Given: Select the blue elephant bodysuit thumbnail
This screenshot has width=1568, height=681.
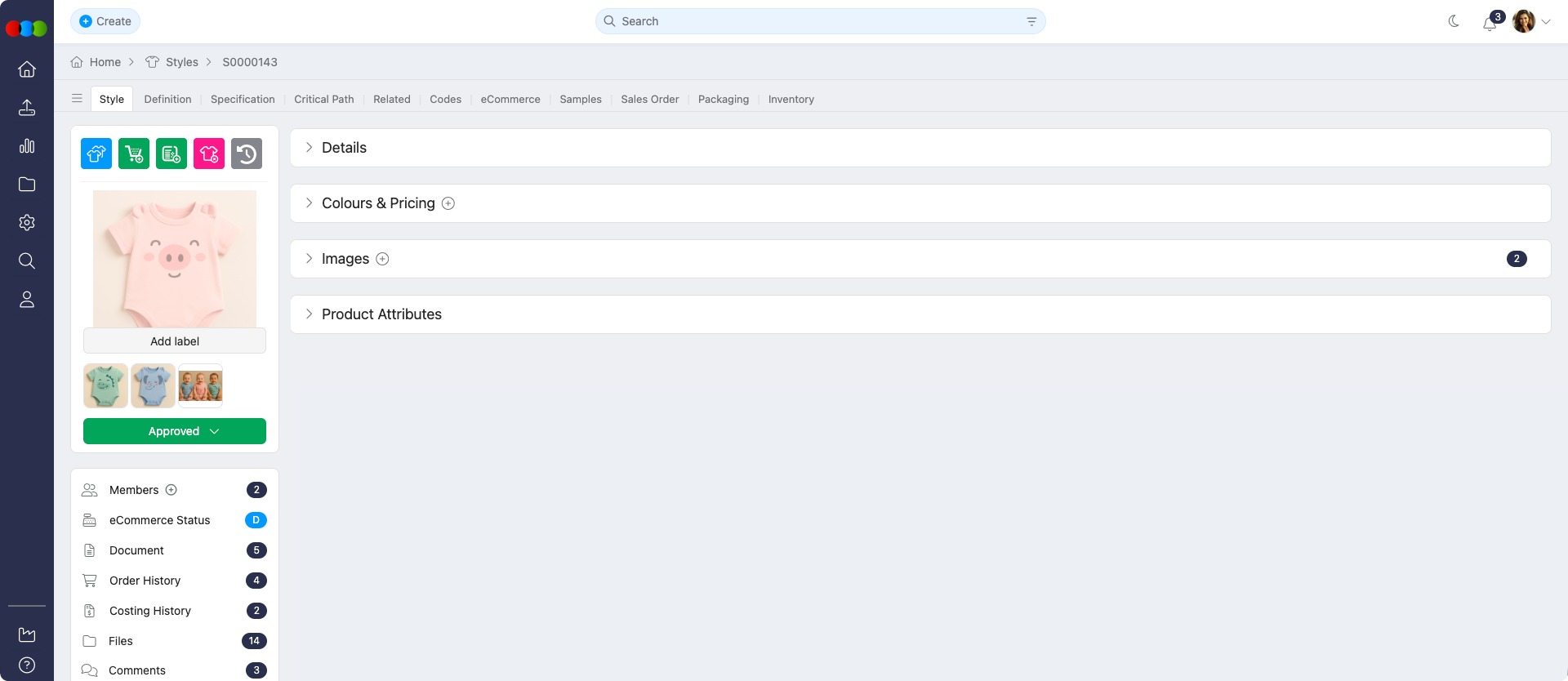Looking at the screenshot, I should tap(153, 385).
